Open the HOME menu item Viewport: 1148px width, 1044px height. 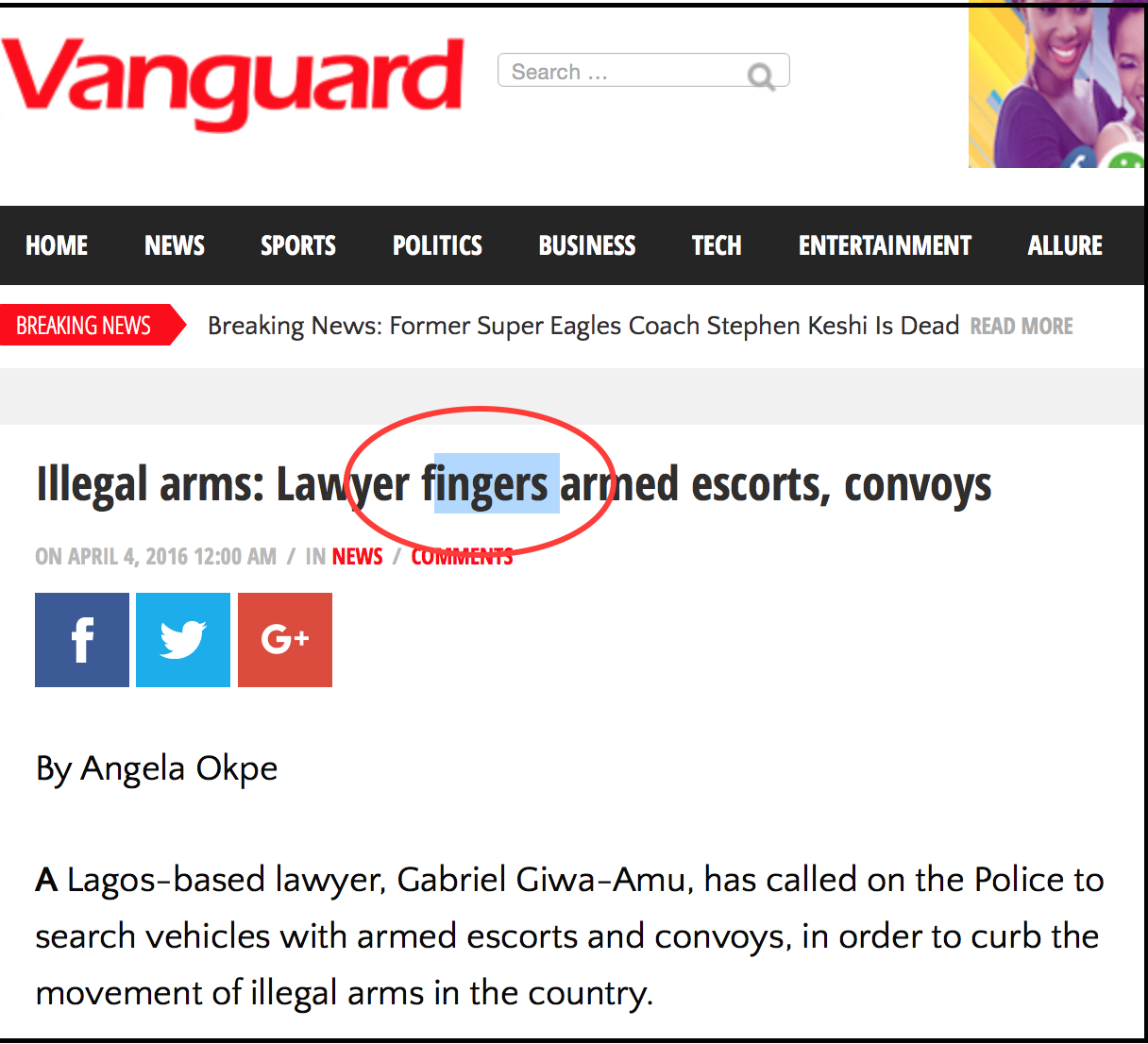(x=57, y=245)
